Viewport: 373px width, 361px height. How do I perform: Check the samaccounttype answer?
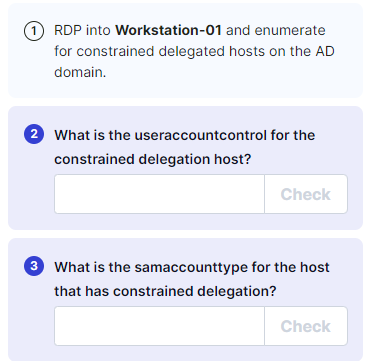[306, 326]
